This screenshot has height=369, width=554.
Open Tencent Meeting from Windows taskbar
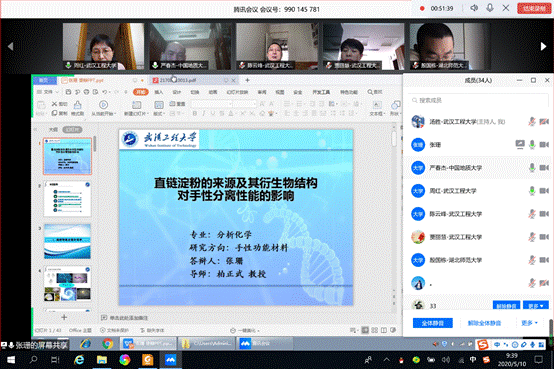pyautogui.click(x=171, y=360)
